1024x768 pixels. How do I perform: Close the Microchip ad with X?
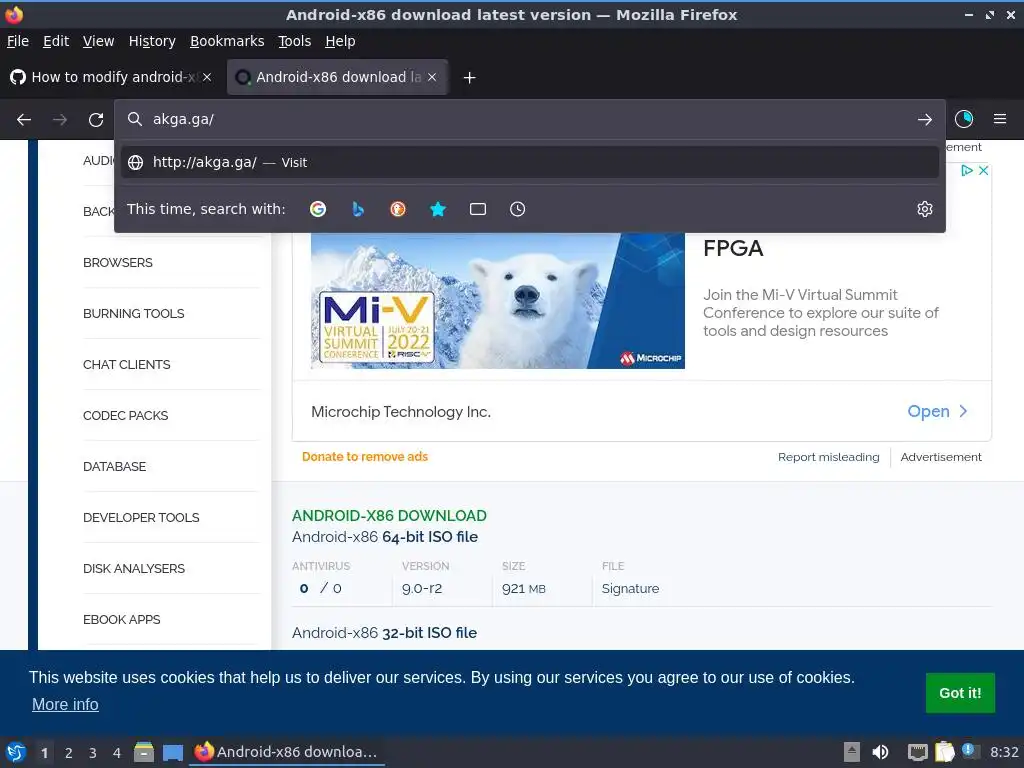coord(984,170)
